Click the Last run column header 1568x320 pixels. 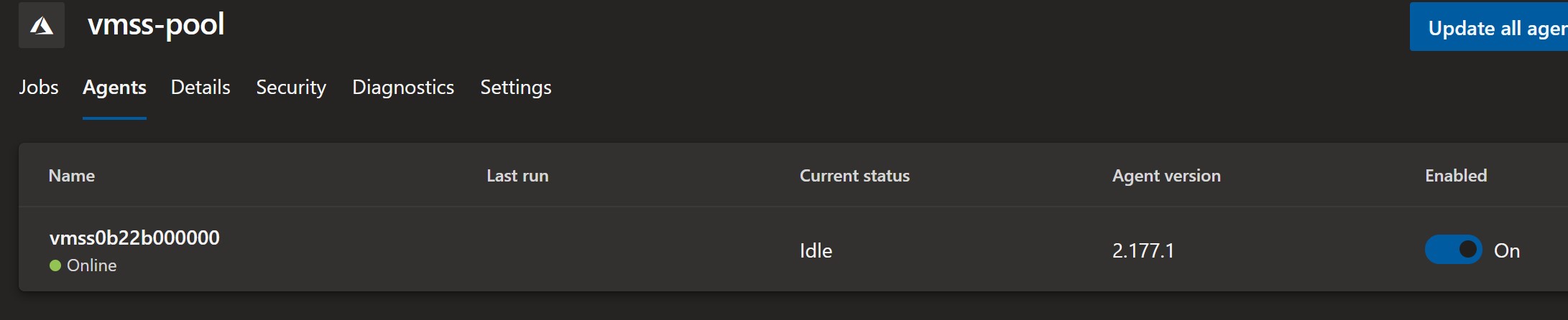click(x=517, y=176)
